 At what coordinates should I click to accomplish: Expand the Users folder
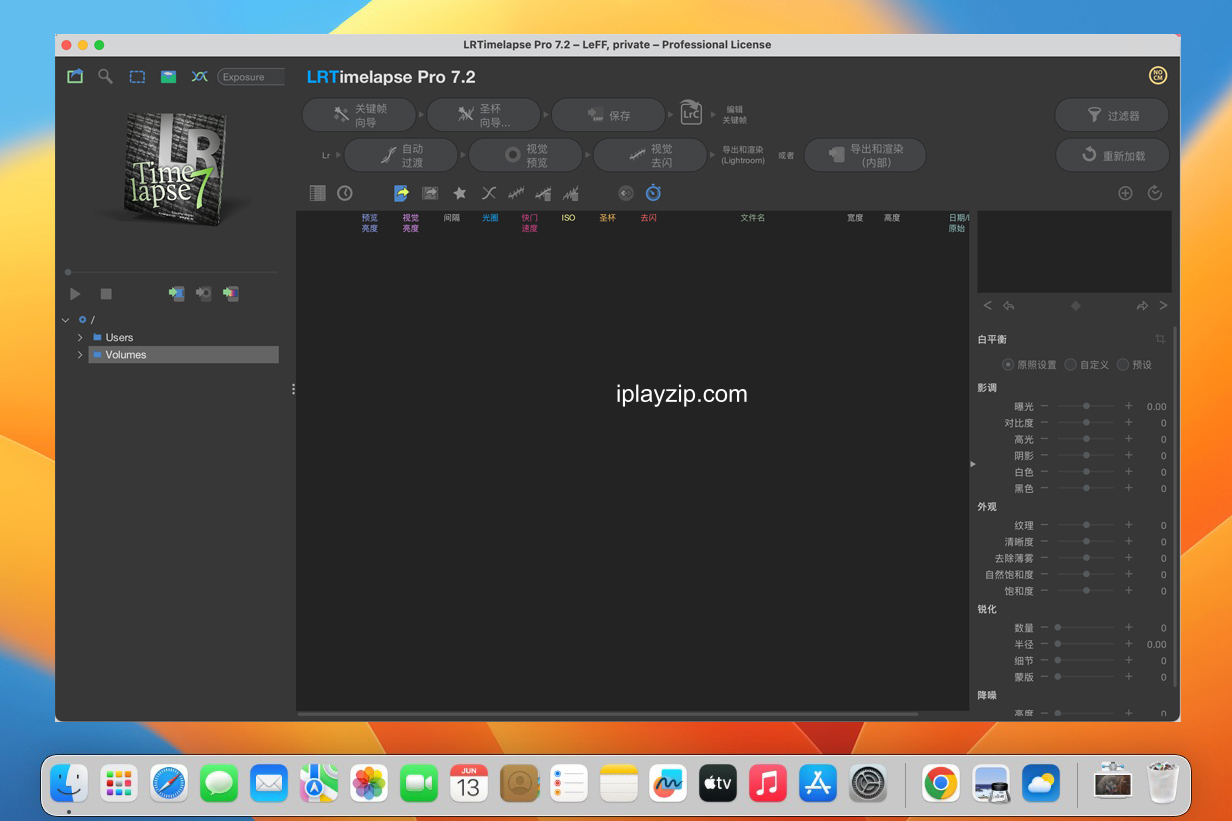click(x=80, y=338)
